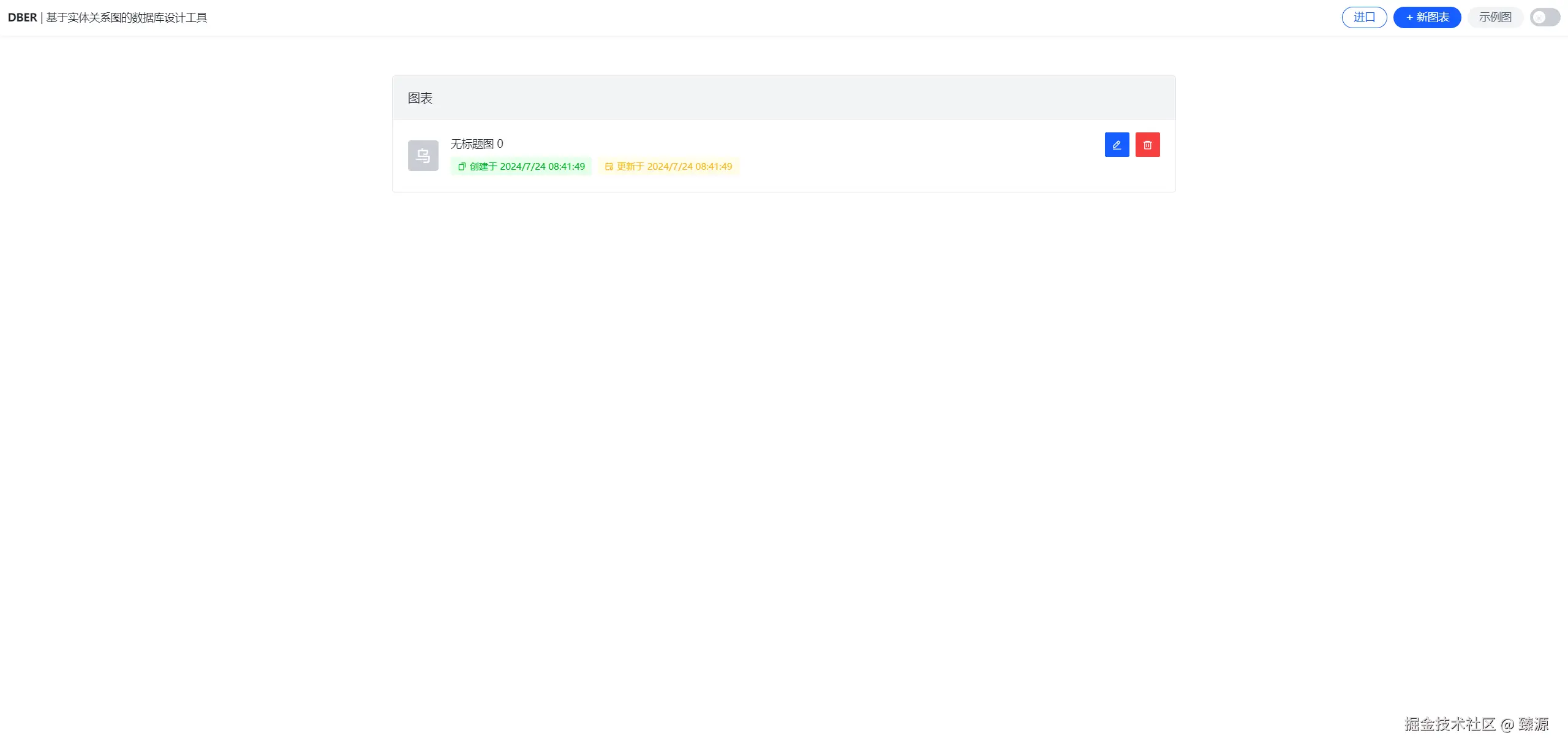Click the plus sign in 新图表 button
This screenshot has width=1568, height=752.
click(x=1409, y=17)
